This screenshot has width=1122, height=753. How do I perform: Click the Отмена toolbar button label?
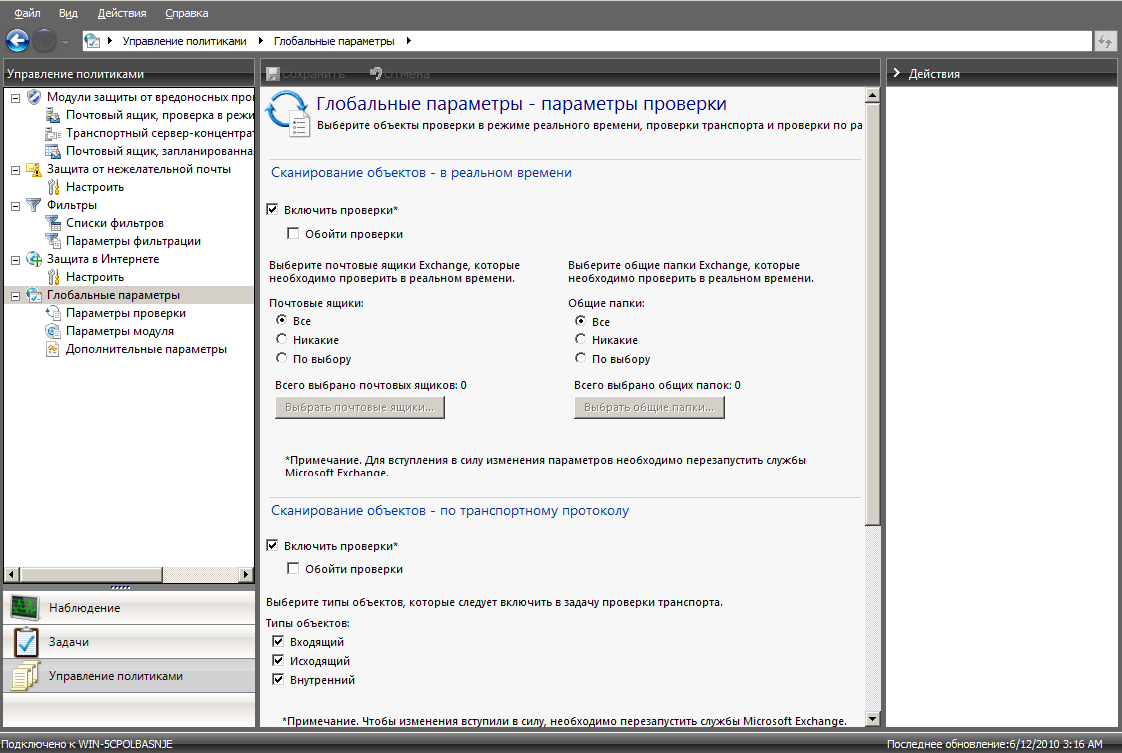tap(407, 74)
